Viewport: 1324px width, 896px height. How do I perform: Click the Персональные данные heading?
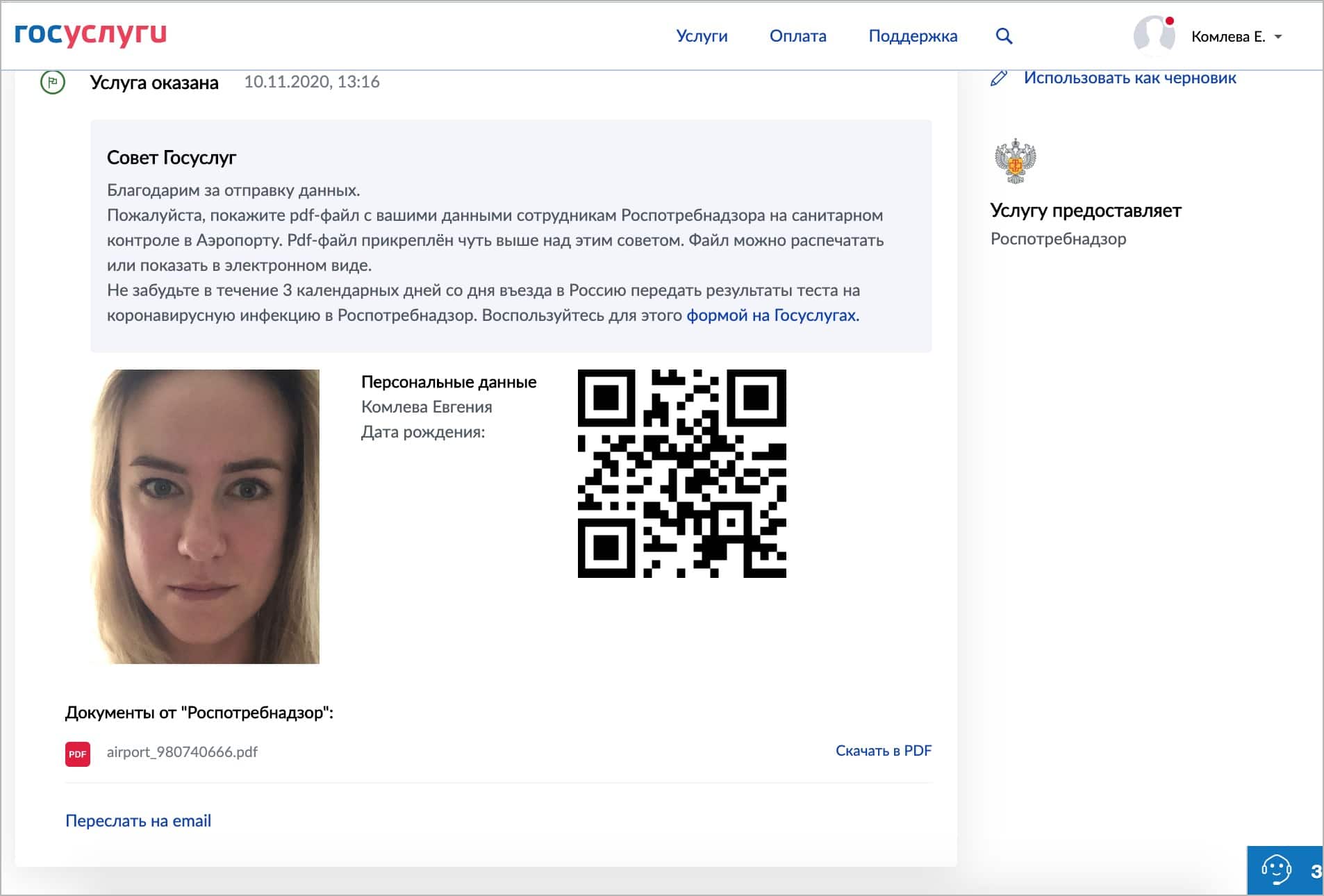[x=449, y=382]
